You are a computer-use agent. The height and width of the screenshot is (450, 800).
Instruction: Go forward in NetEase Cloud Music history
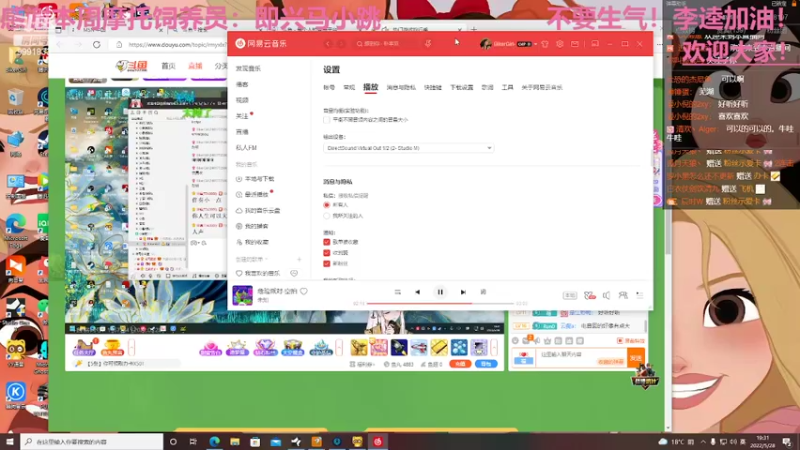click(341, 44)
